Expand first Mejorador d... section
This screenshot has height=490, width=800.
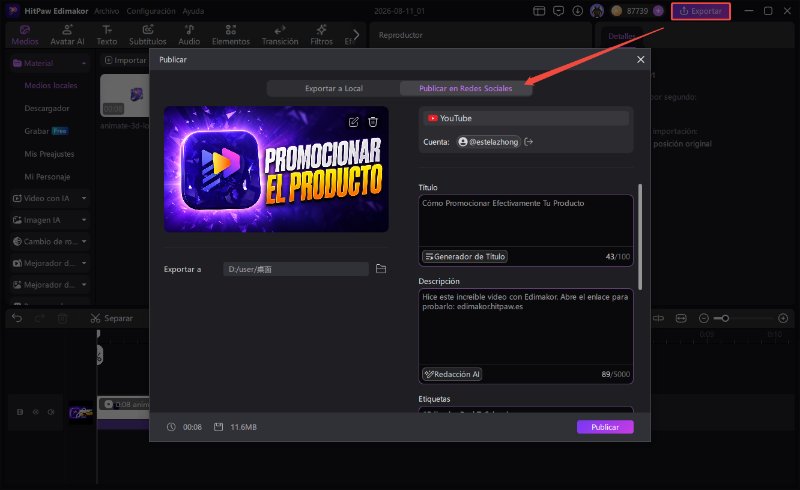pyautogui.click(x=84, y=263)
